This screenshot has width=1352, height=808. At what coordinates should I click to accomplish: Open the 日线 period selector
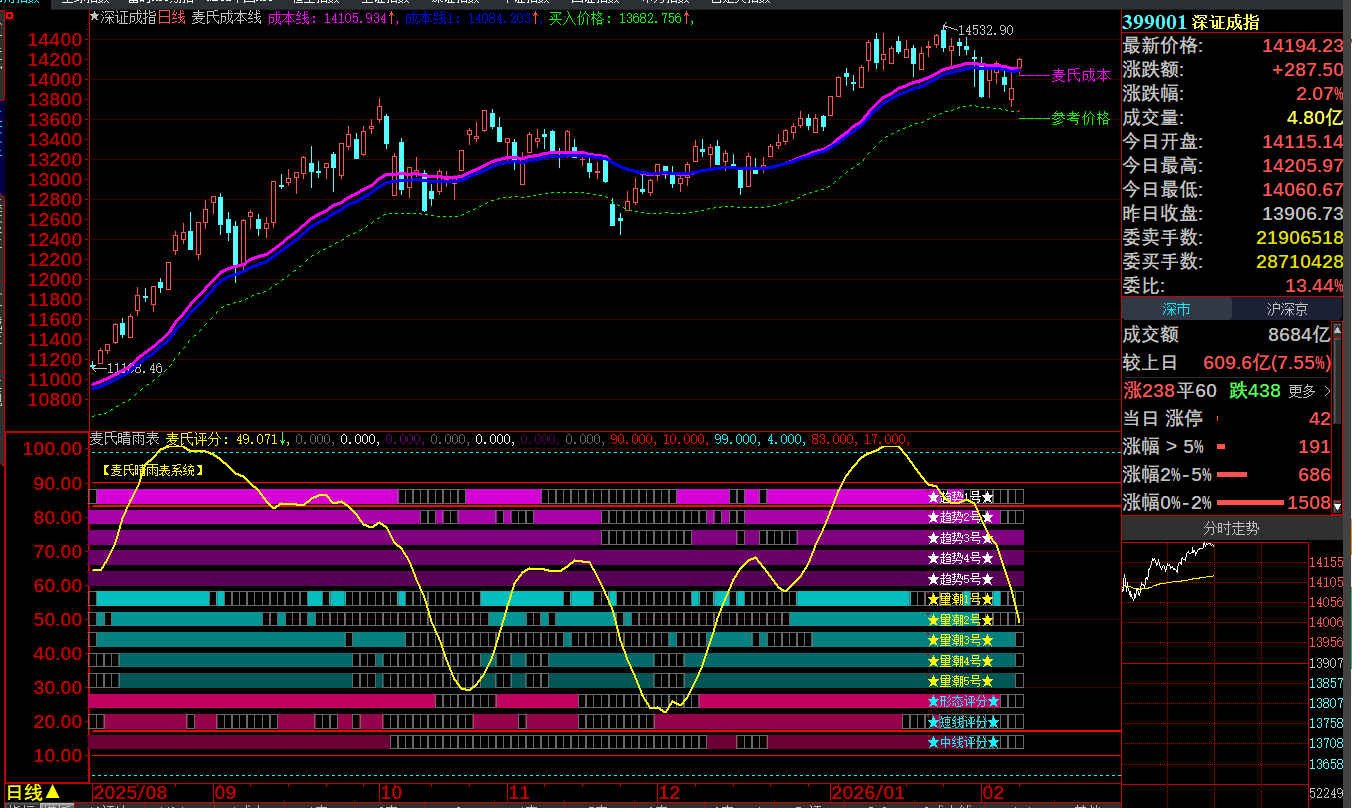tap(34, 792)
